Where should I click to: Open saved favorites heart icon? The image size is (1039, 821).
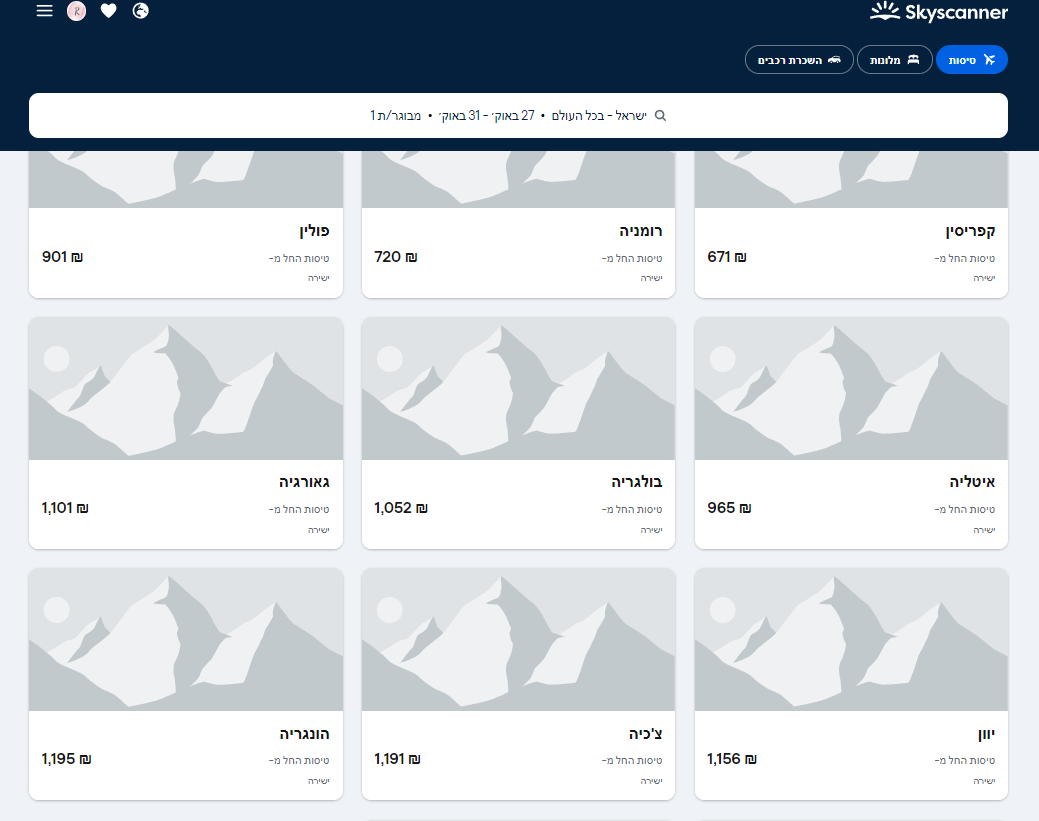(x=109, y=11)
